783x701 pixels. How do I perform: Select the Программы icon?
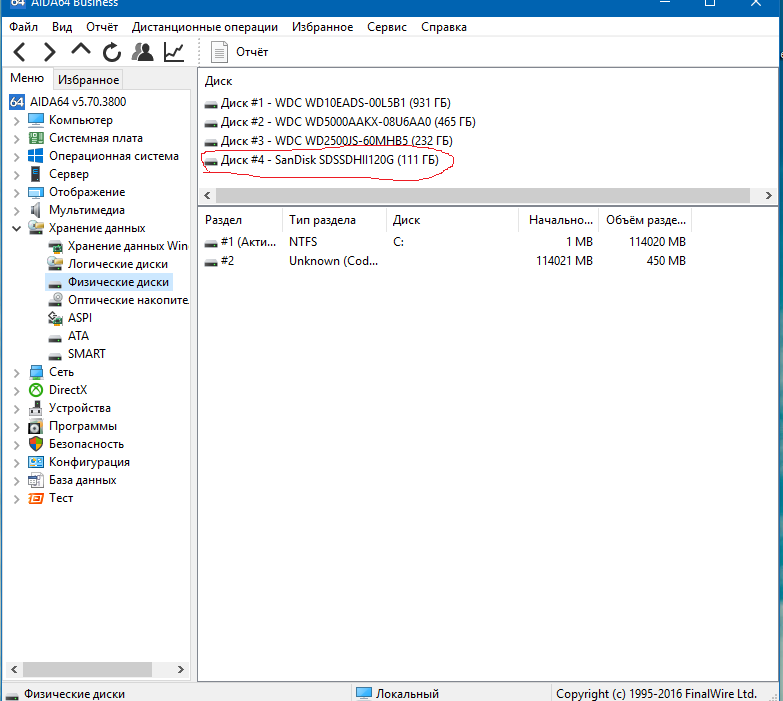tap(36, 426)
